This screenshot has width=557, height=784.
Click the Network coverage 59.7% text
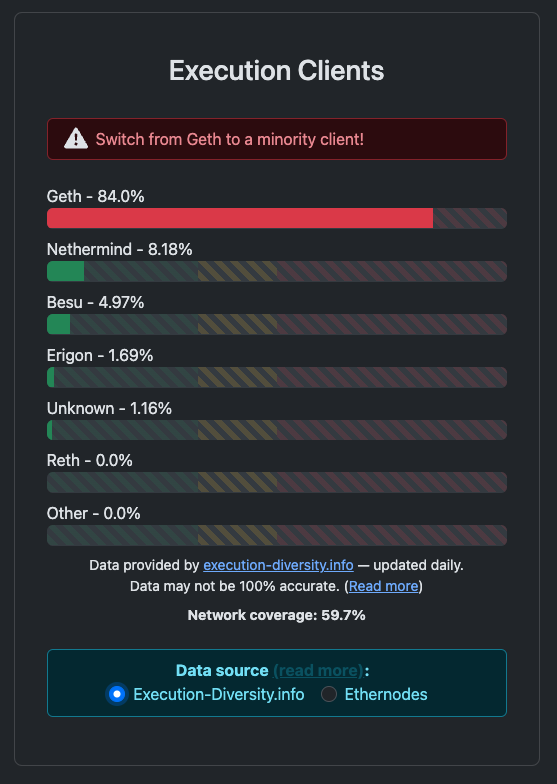coord(276,615)
